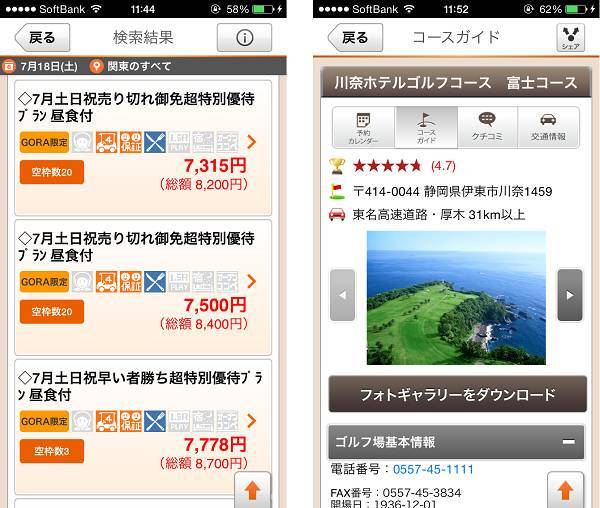Tap lunch fork-knife icon on 7,315円 plan

[155, 142]
